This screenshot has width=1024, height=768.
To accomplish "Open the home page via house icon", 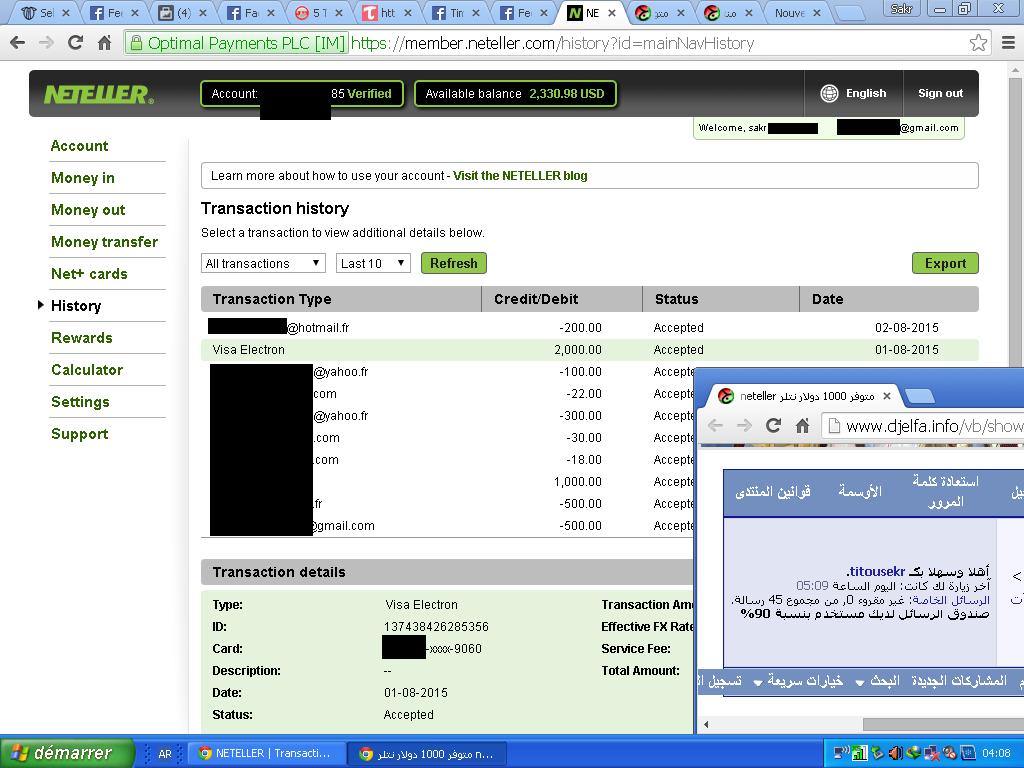I will [x=104, y=43].
